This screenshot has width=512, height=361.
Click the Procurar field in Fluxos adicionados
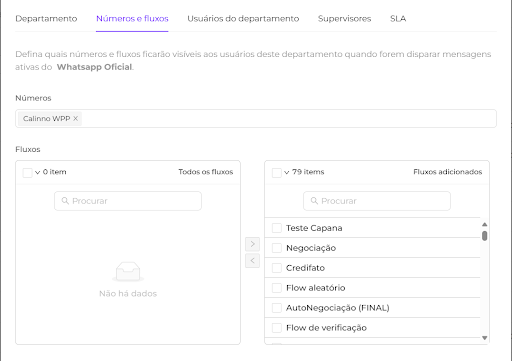pos(377,201)
